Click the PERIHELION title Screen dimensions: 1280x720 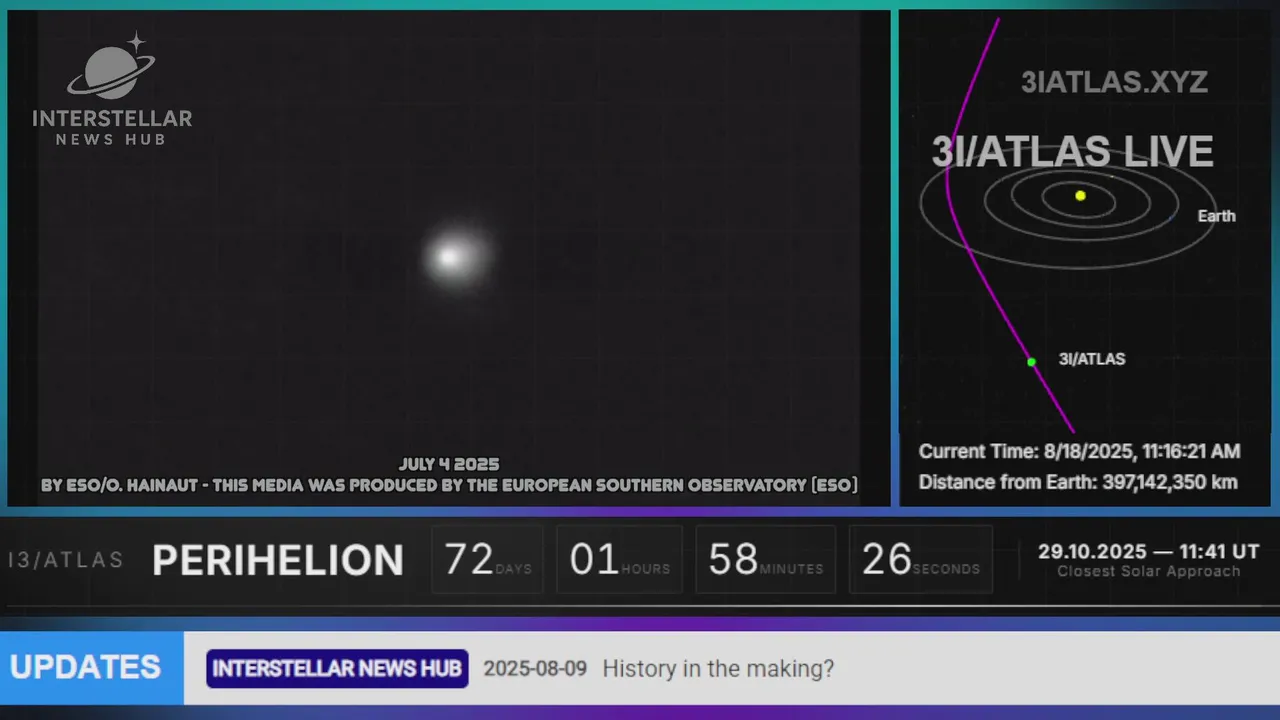coord(278,561)
